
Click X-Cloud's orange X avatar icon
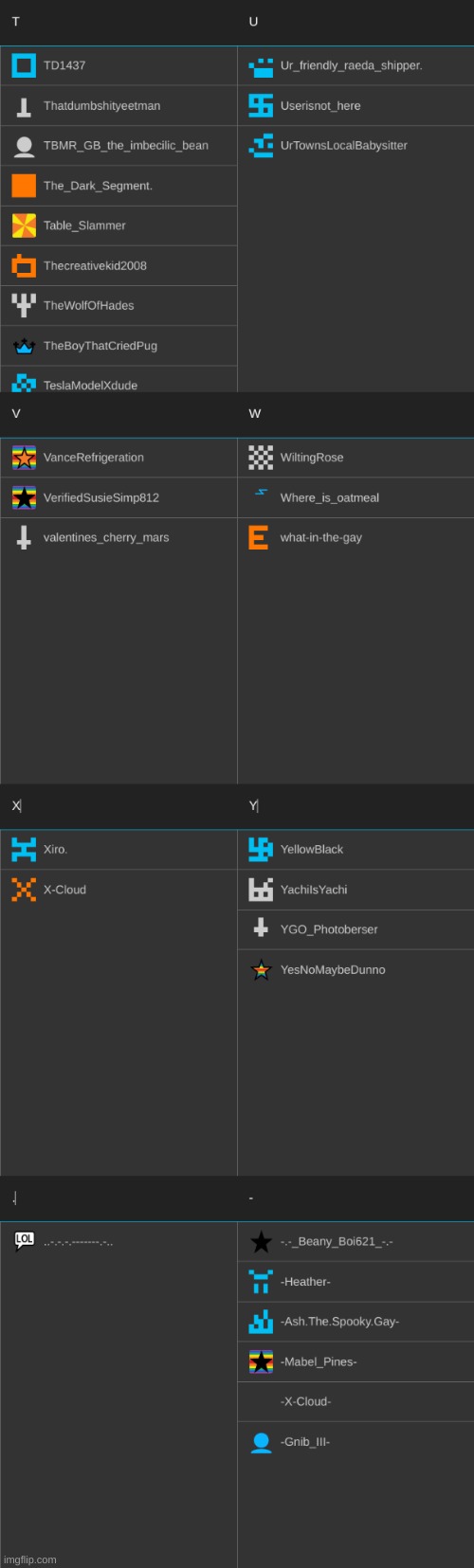tap(24, 890)
